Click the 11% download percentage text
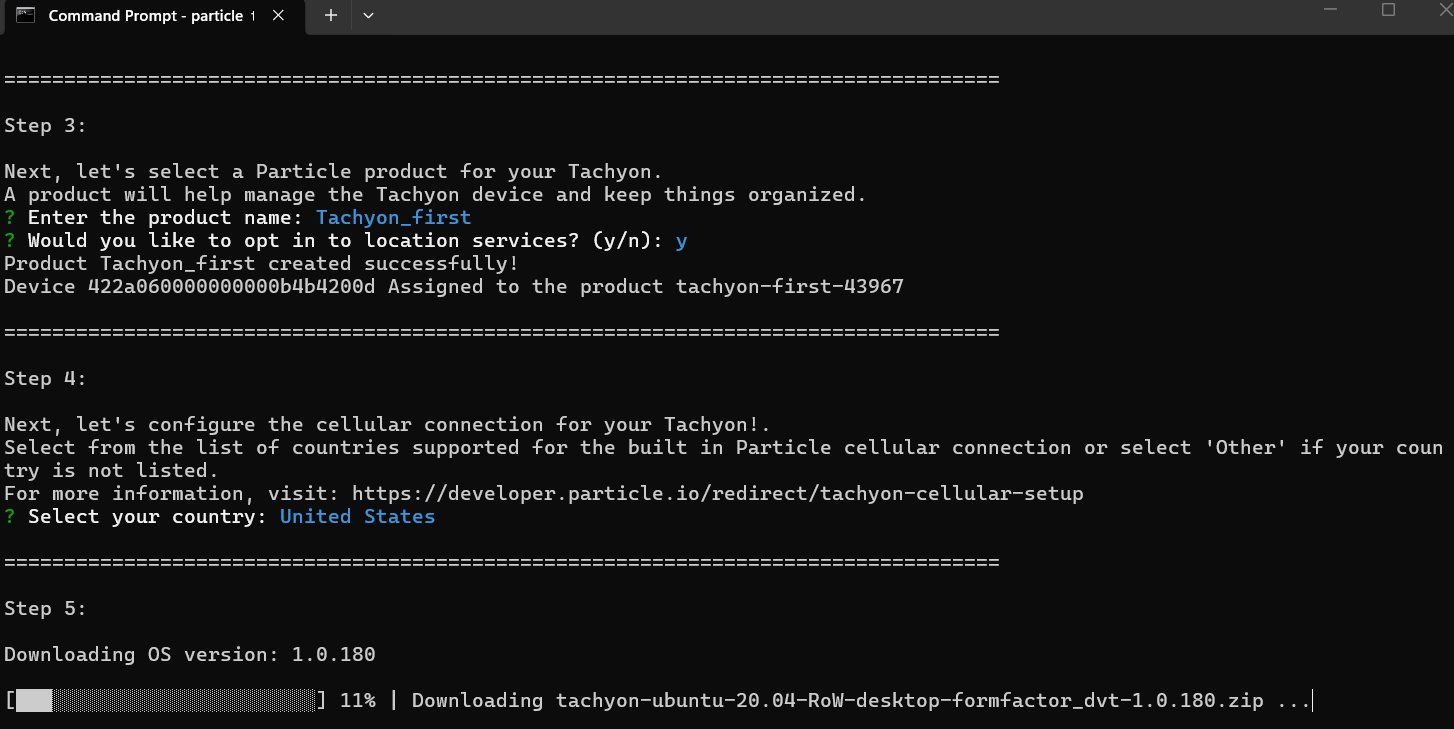Screen dimensions: 1454x729 pos(357,700)
